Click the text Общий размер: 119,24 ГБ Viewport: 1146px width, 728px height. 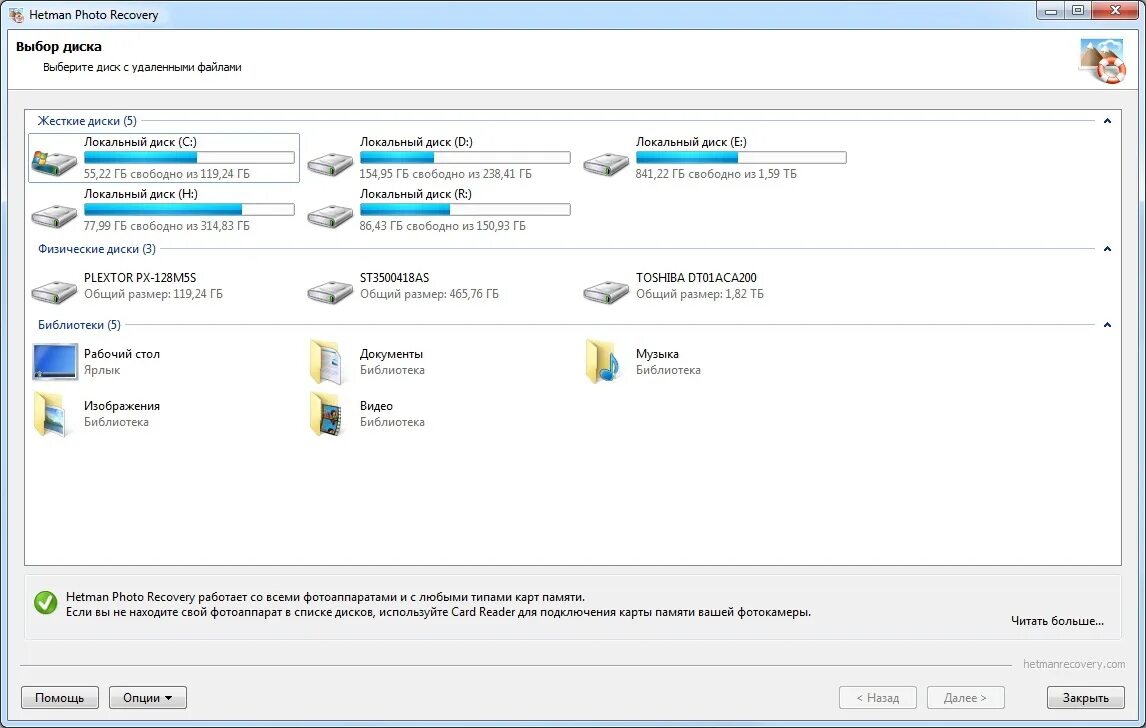tap(153, 294)
